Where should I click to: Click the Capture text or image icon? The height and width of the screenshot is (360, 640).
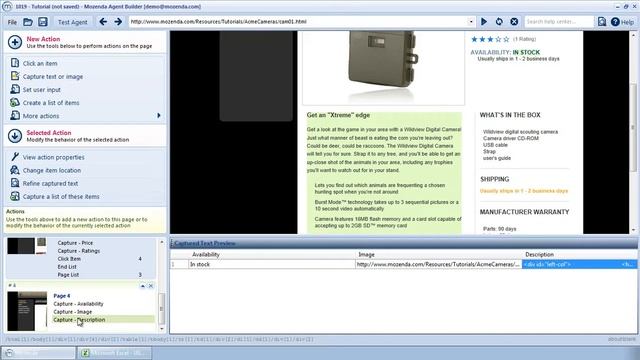(15, 76)
